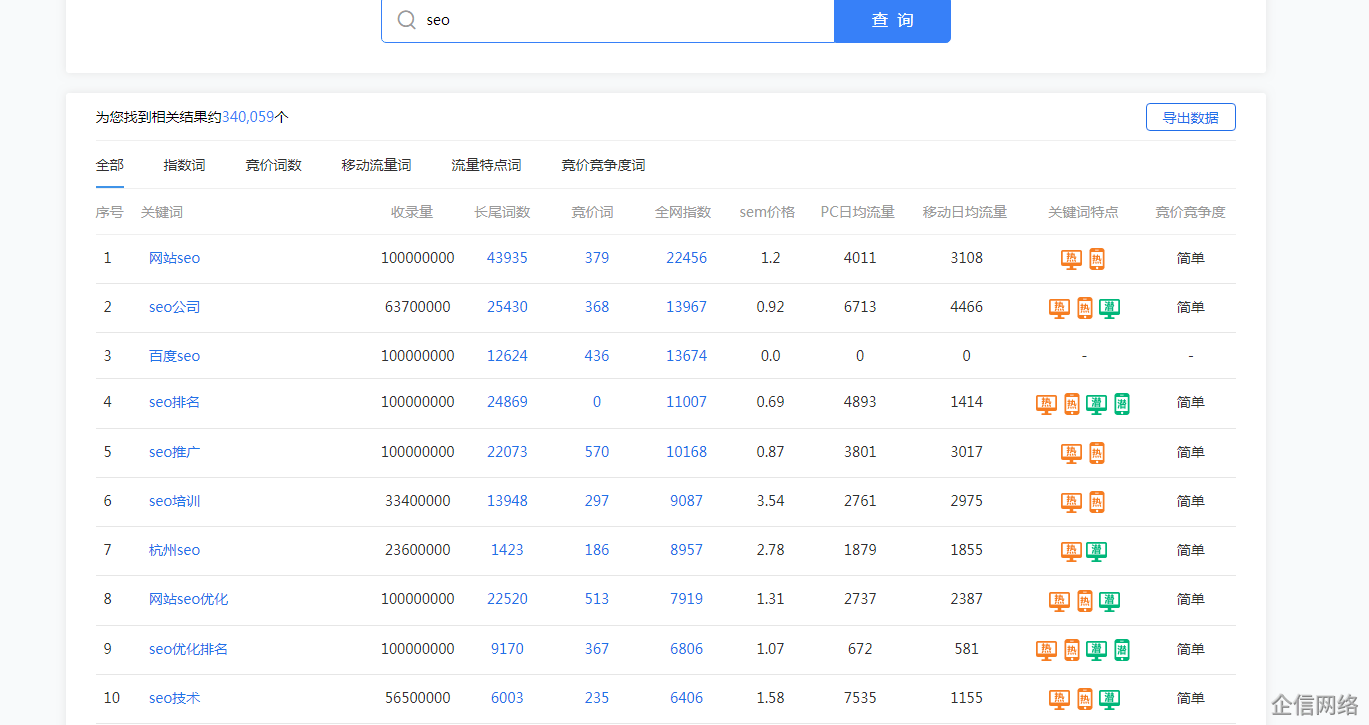Click the green mobile potential icon for seo优化排名
This screenshot has height=725, width=1369.
[x=1121, y=650]
